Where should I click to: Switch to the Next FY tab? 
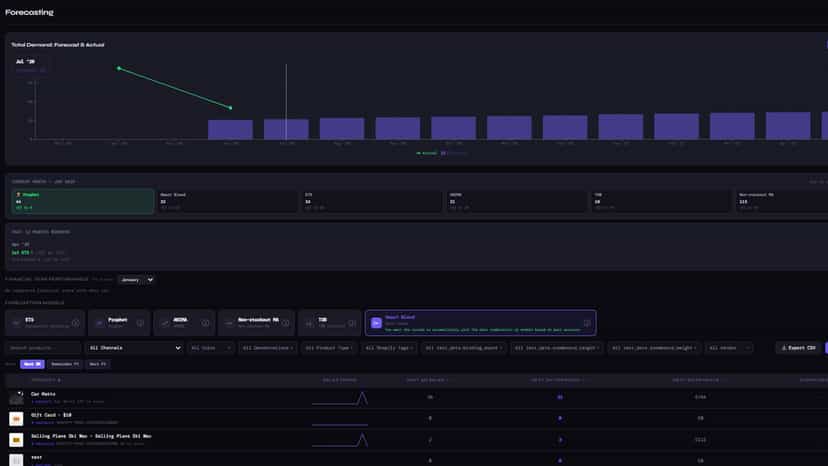[x=98, y=364]
